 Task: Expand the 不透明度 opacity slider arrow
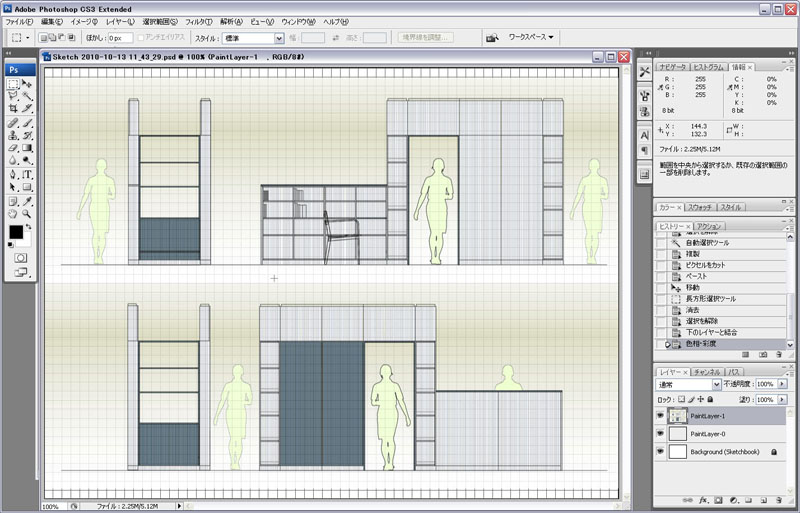click(780, 384)
